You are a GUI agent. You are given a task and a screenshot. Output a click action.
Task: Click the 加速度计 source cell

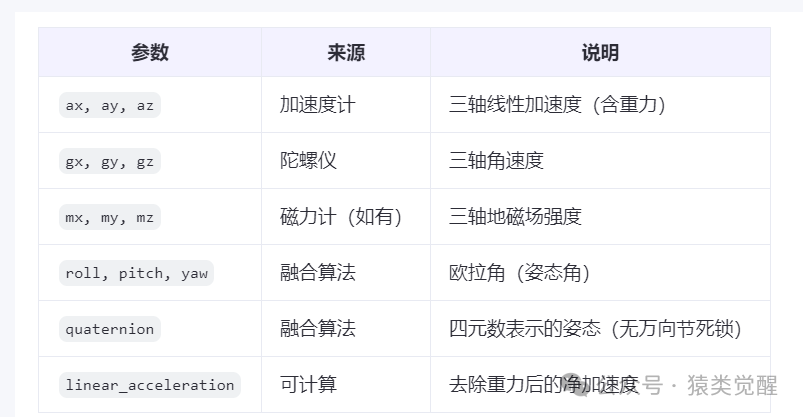pos(318,105)
